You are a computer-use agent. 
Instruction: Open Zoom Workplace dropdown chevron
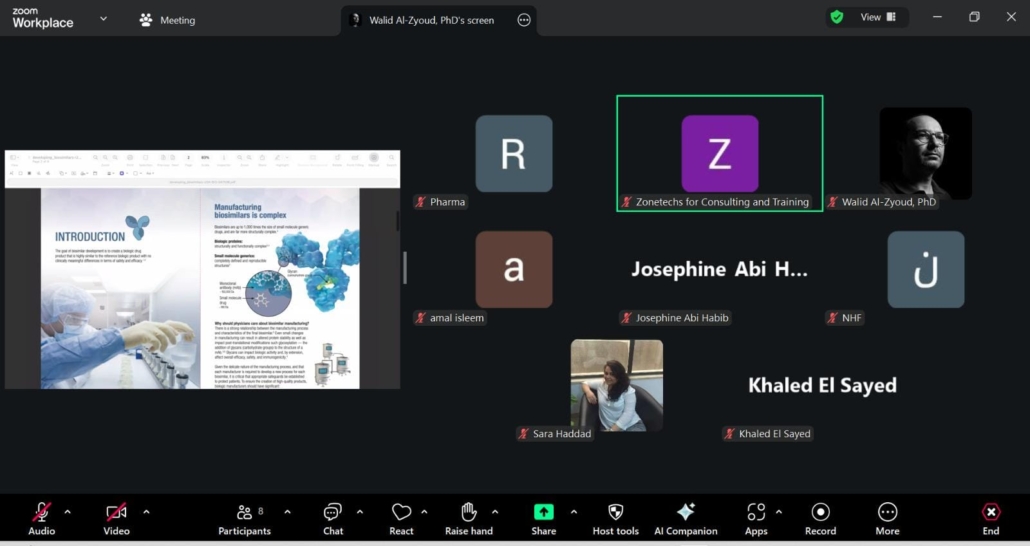click(x=103, y=19)
